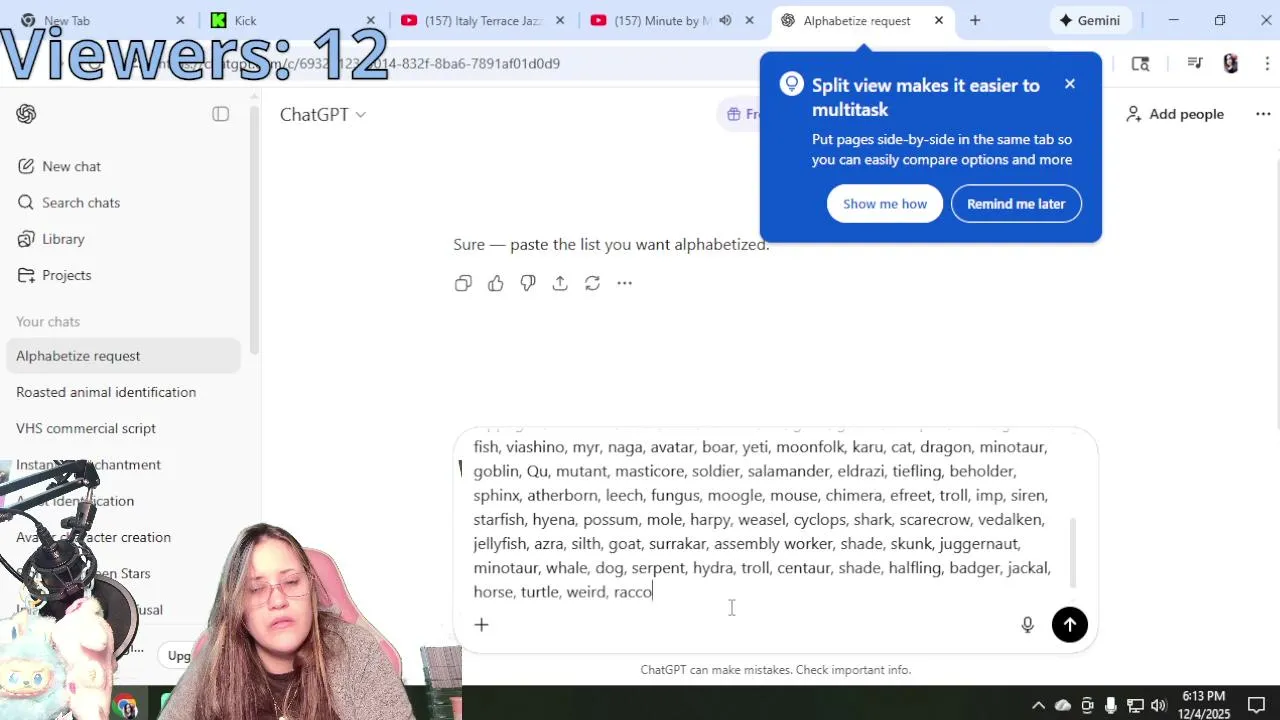Send the message with arrow button

point(1070,625)
